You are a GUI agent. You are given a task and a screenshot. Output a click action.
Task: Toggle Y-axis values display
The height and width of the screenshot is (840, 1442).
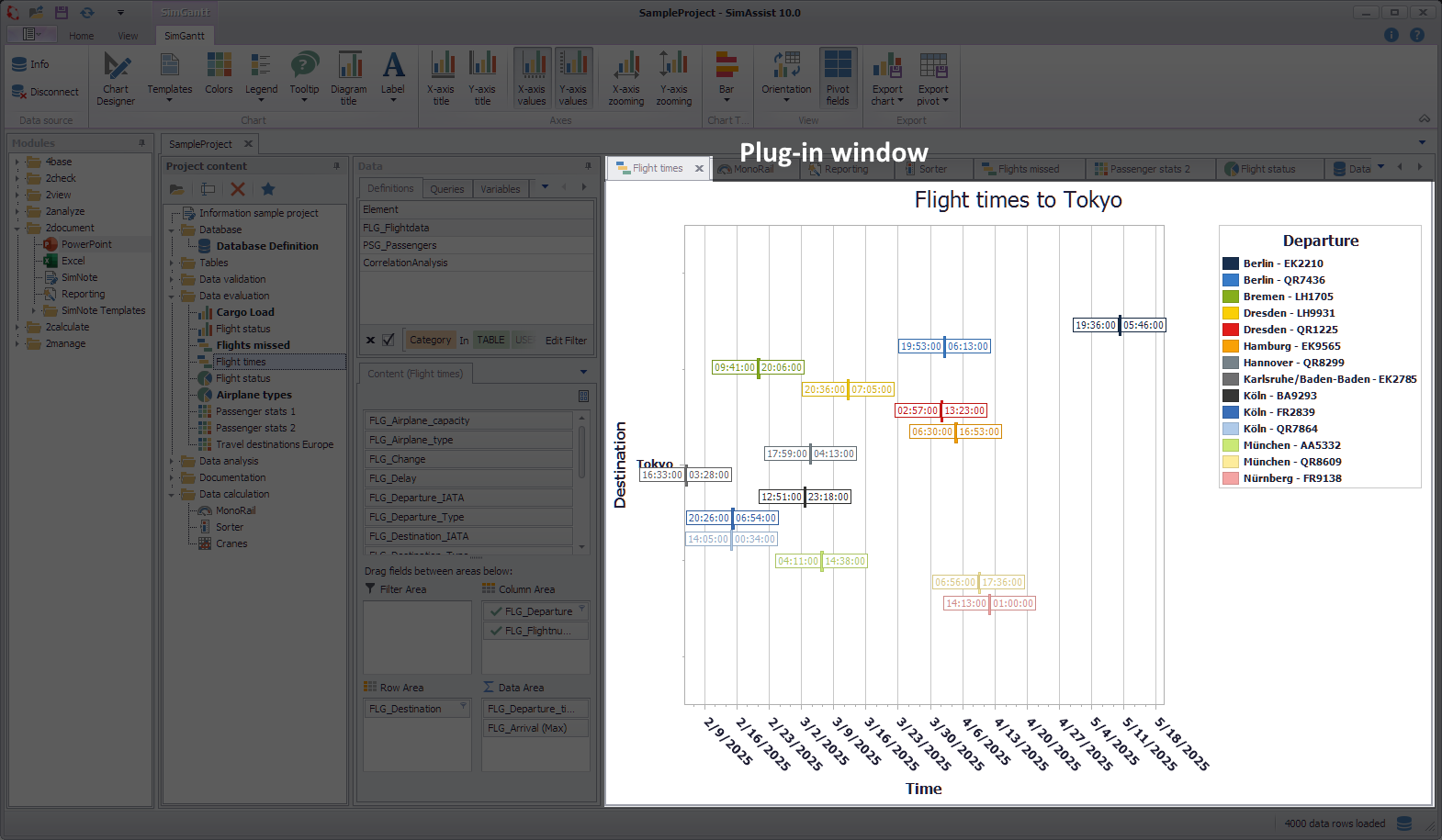click(573, 77)
